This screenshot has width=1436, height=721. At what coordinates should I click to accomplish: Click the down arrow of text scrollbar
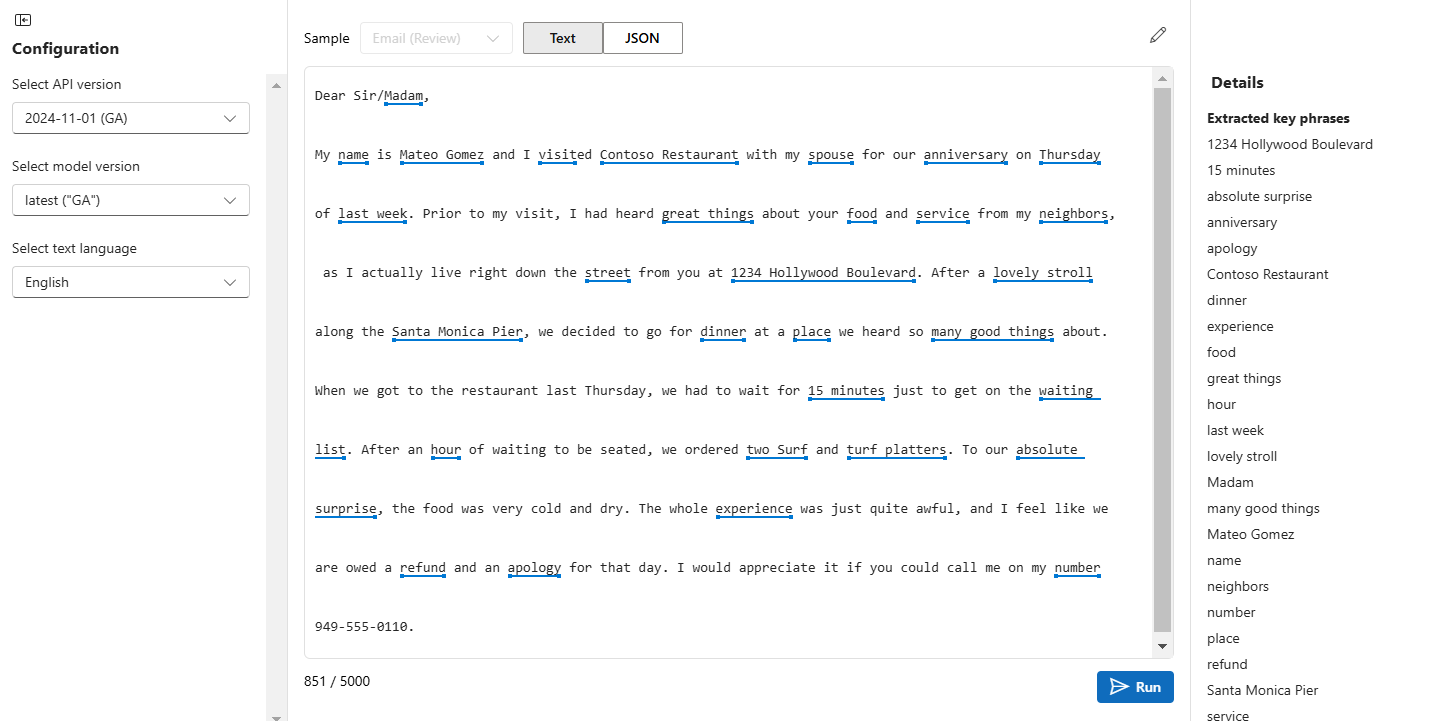tap(1162, 646)
